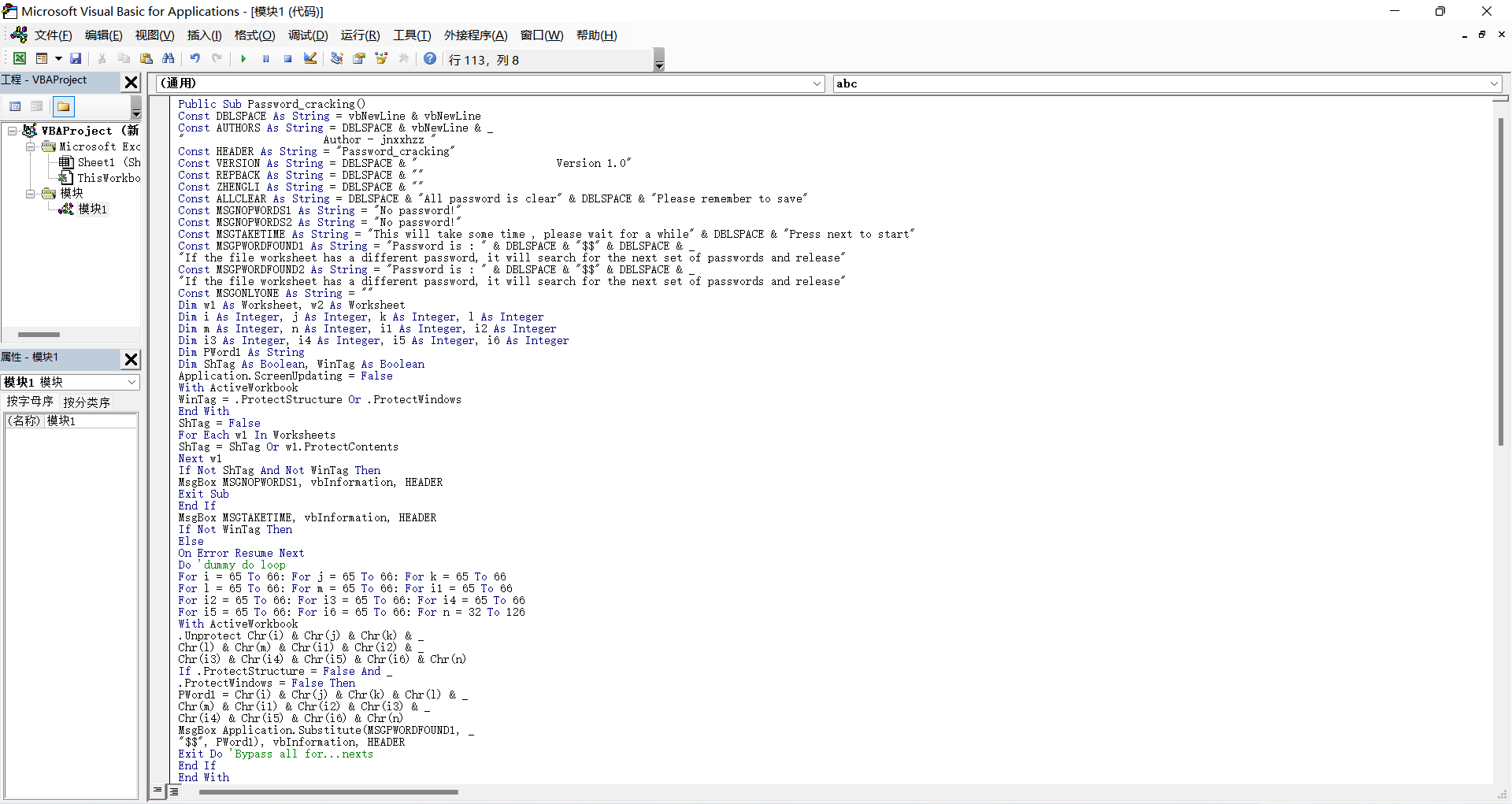
Task: Switch to full module view at bottom-left of code
Action: [174, 791]
